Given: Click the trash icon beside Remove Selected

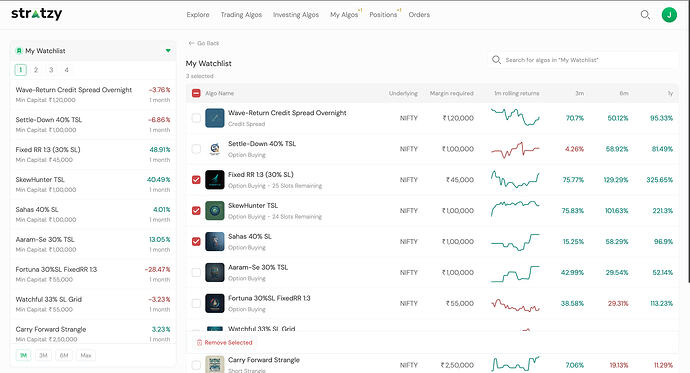Looking at the screenshot, I should click(199, 343).
